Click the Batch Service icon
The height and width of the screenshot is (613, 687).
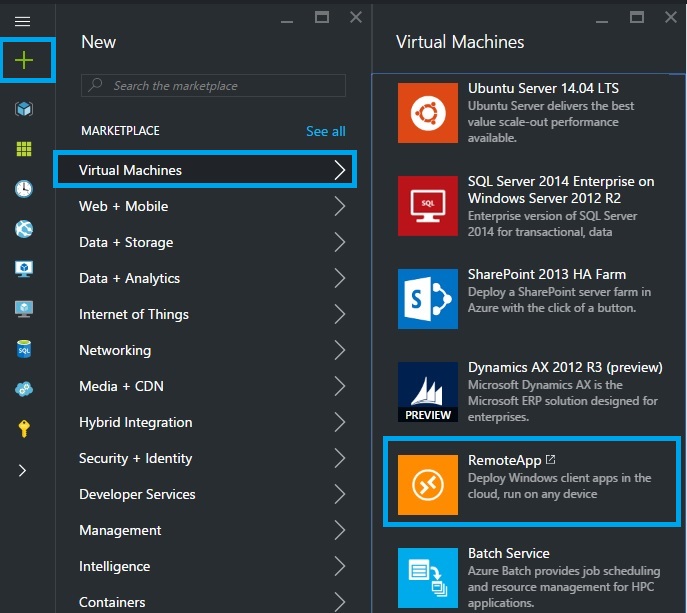[427, 577]
